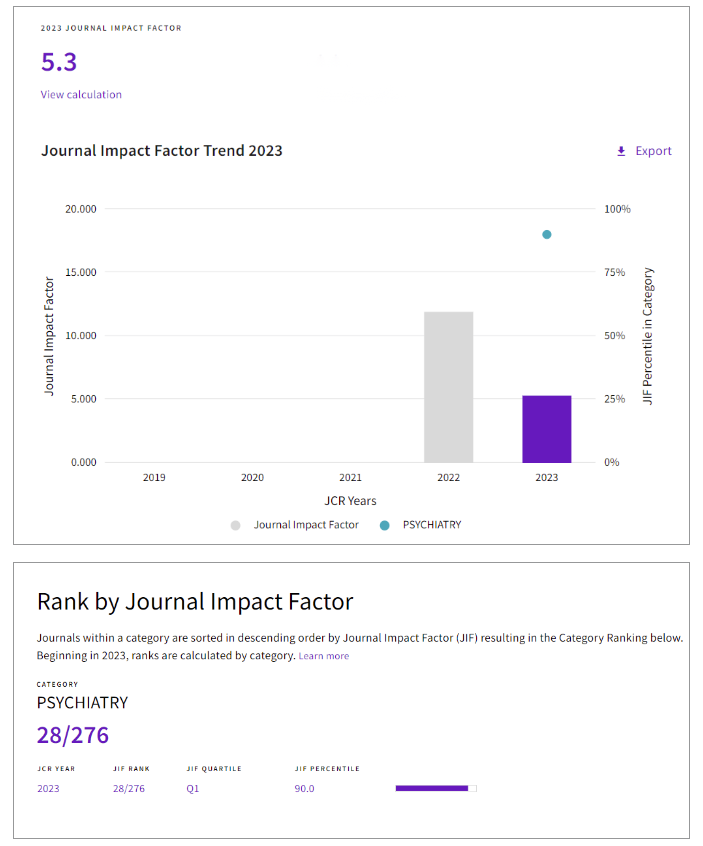Select the purple 2023 bar in chart
This screenshot has height=846, width=703.
pos(546,429)
